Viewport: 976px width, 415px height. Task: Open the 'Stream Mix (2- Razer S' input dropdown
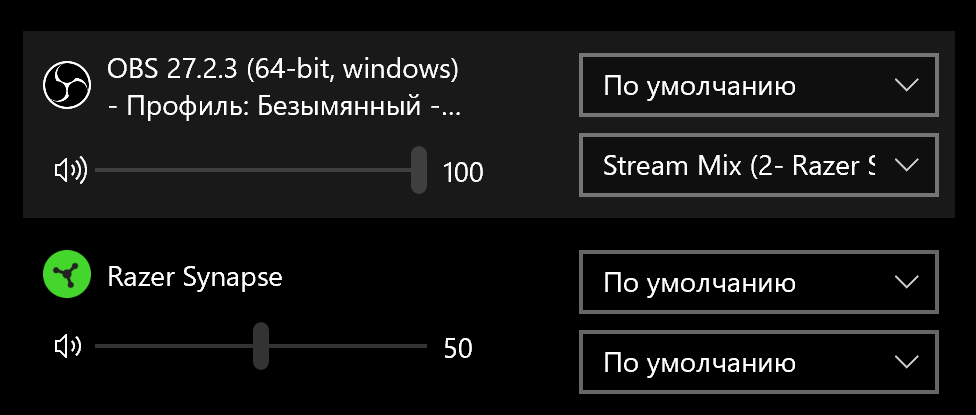(740, 165)
